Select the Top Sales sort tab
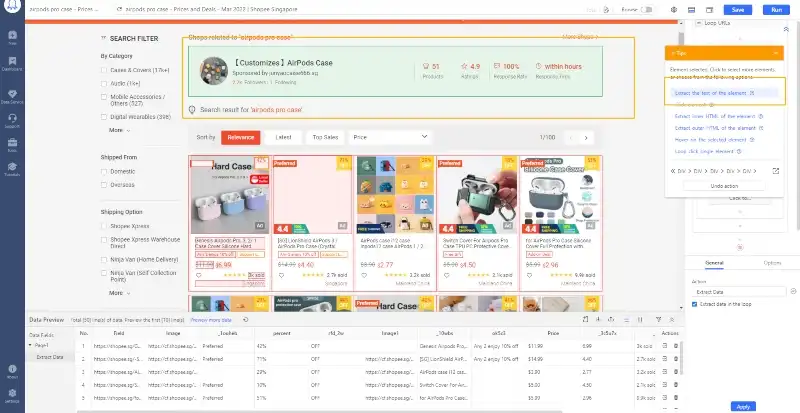The height and width of the screenshot is (413, 800). click(325, 137)
